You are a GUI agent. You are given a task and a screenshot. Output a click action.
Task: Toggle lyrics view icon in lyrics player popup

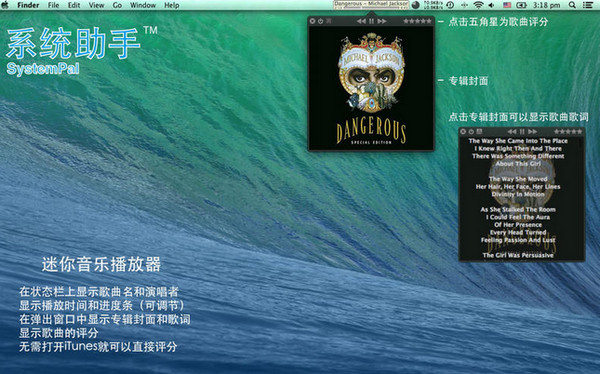click(479, 131)
